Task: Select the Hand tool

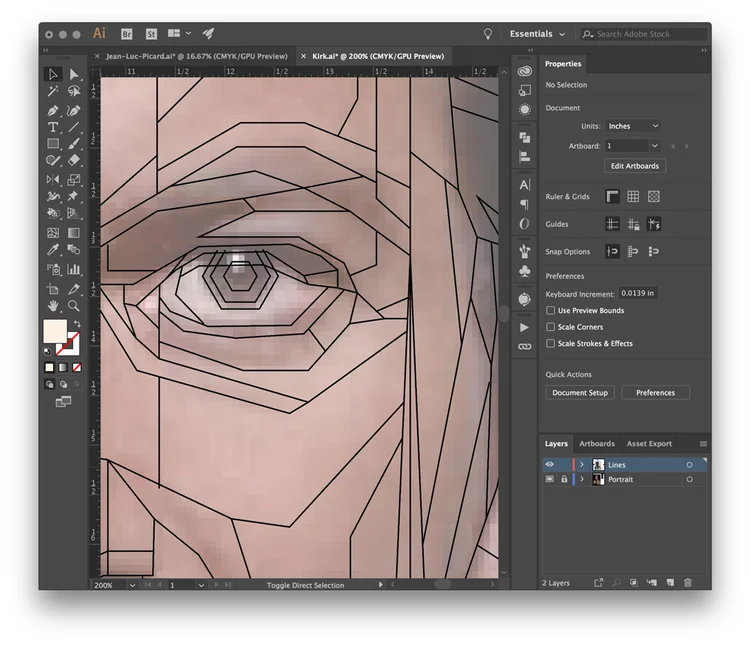Action: pyautogui.click(x=53, y=306)
